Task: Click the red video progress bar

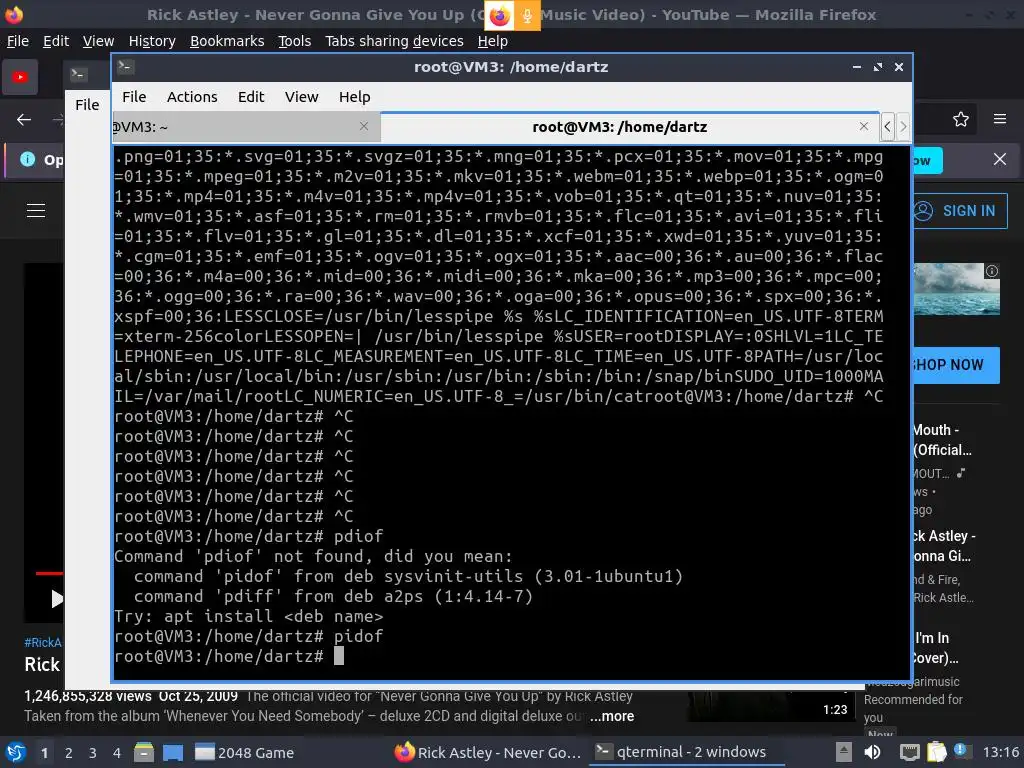Action: (x=50, y=573)
